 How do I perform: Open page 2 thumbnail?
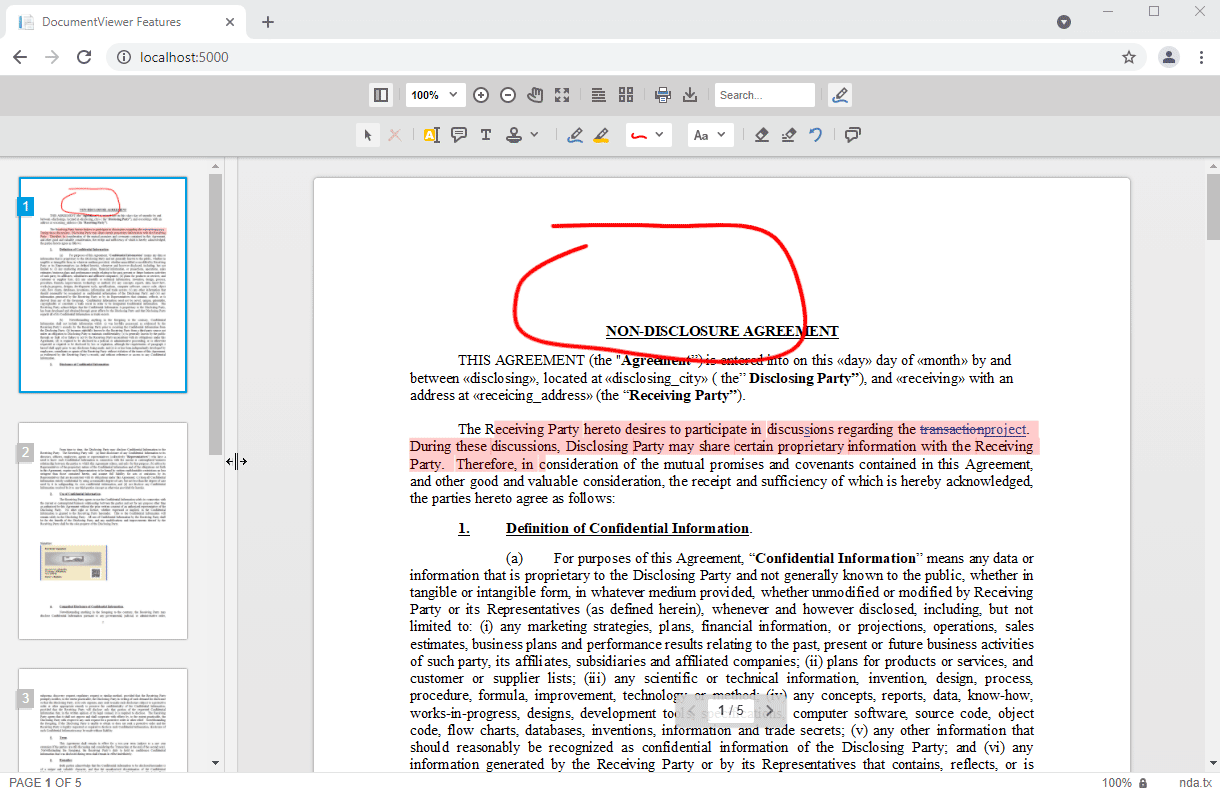103,531
